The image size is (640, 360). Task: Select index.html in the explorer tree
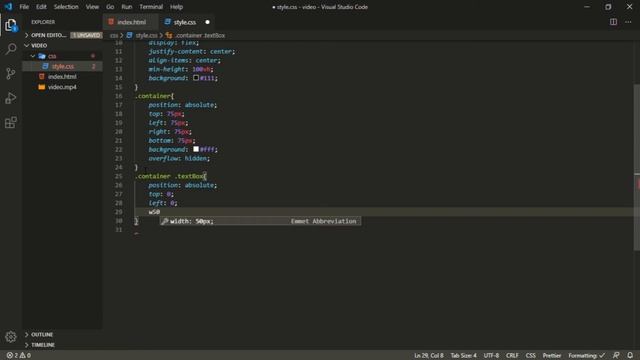[62, 76]
